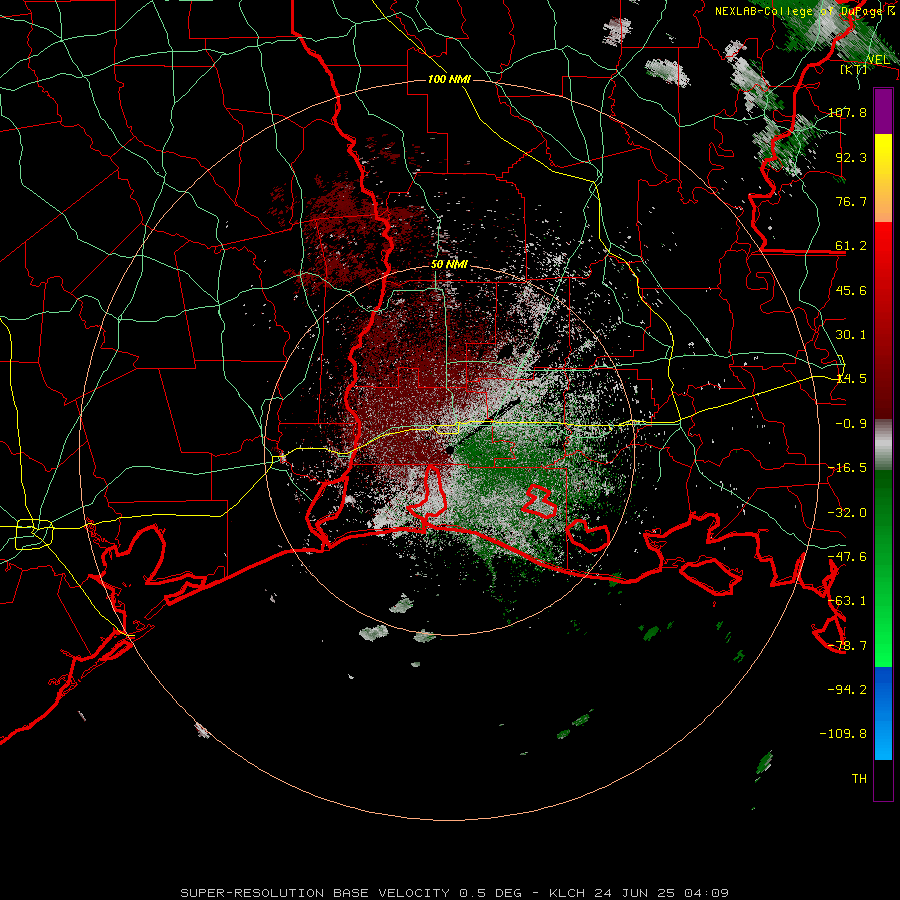Click the purple segment of the color bar

coord(883,111)
